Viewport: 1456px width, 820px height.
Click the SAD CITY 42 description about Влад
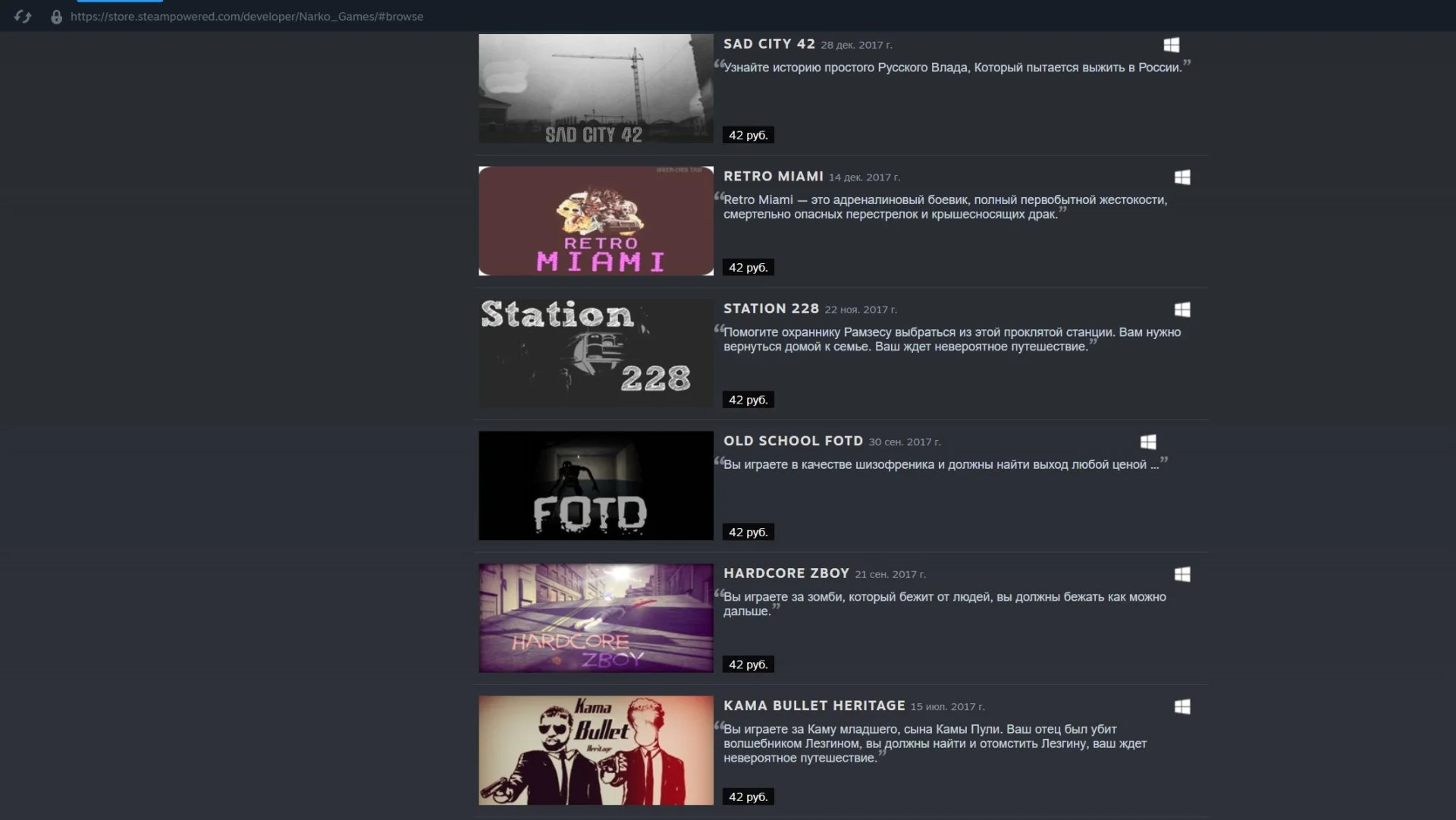[952, 68]
